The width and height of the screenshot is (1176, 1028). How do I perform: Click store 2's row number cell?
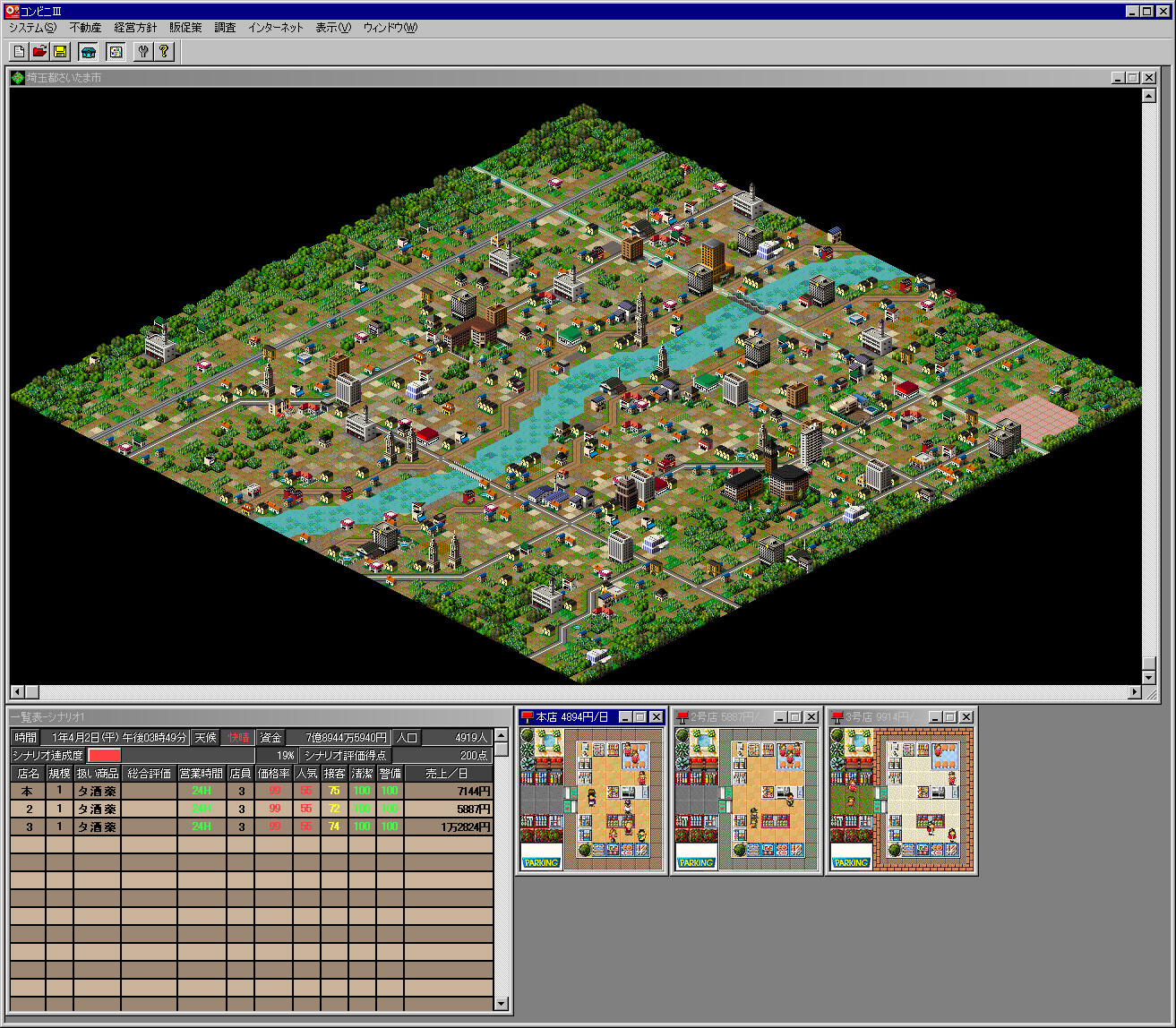tap(28, 809)
